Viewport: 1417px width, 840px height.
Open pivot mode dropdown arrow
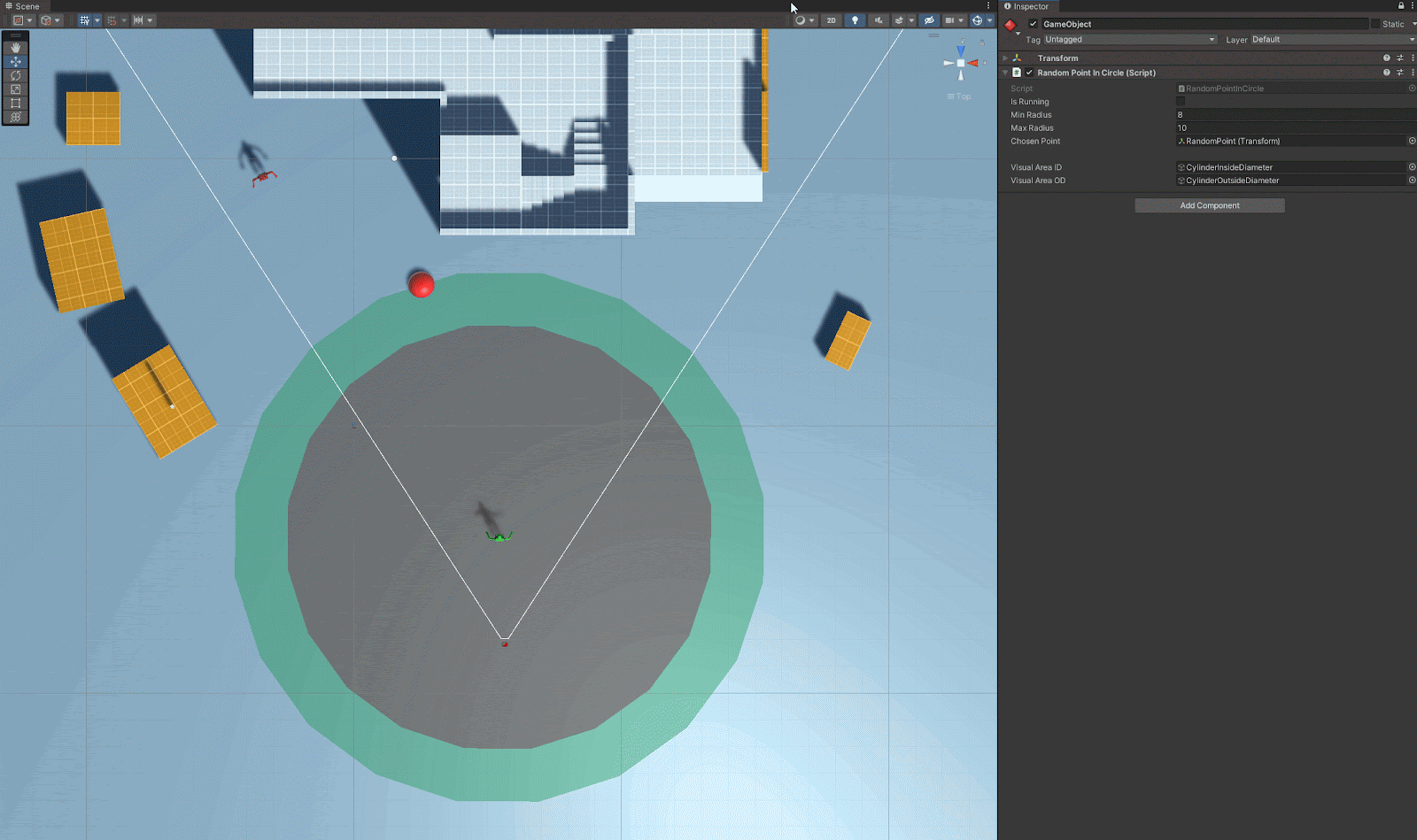coord(30,20)
